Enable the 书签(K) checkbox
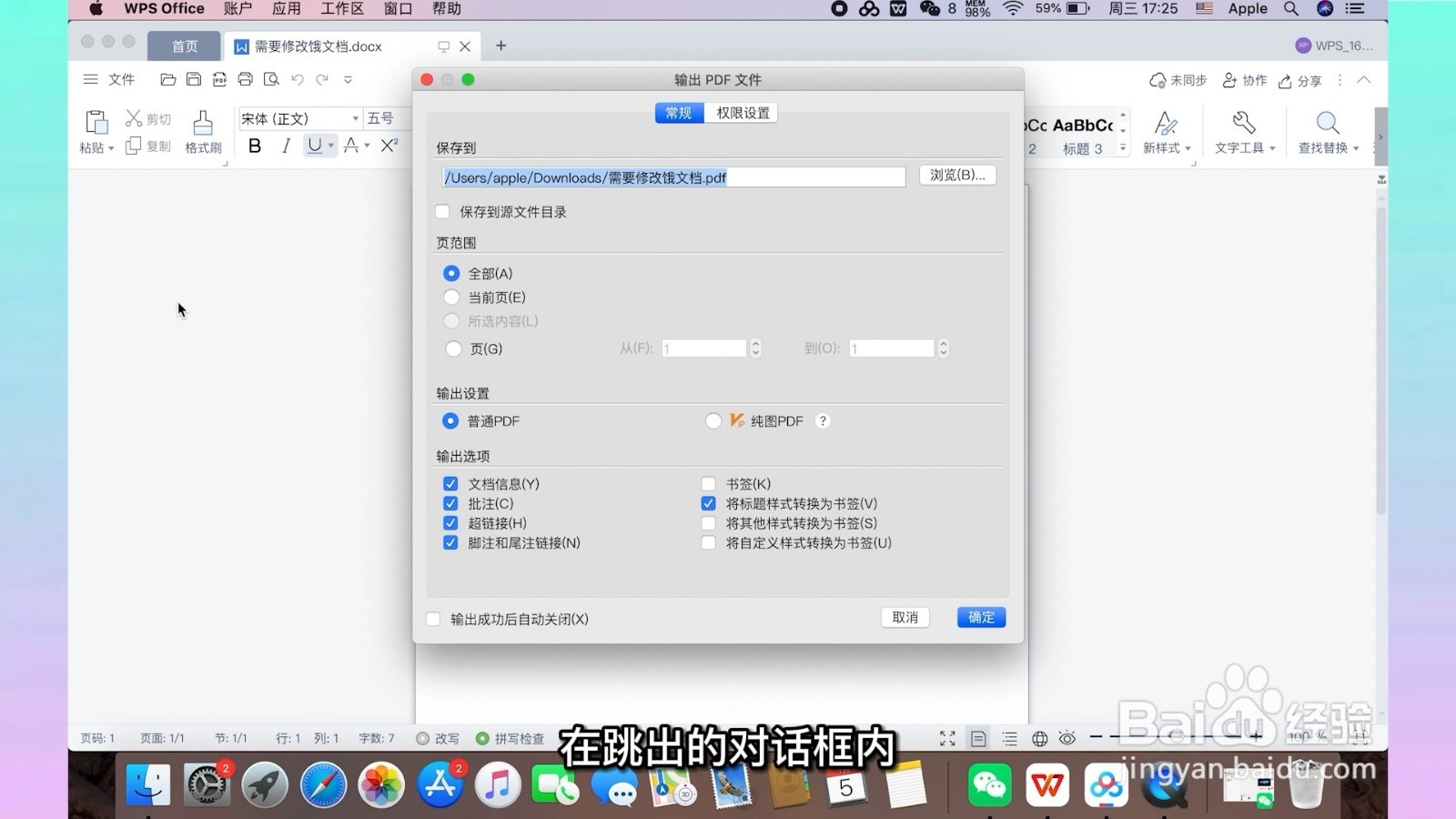 coord(708,483)
